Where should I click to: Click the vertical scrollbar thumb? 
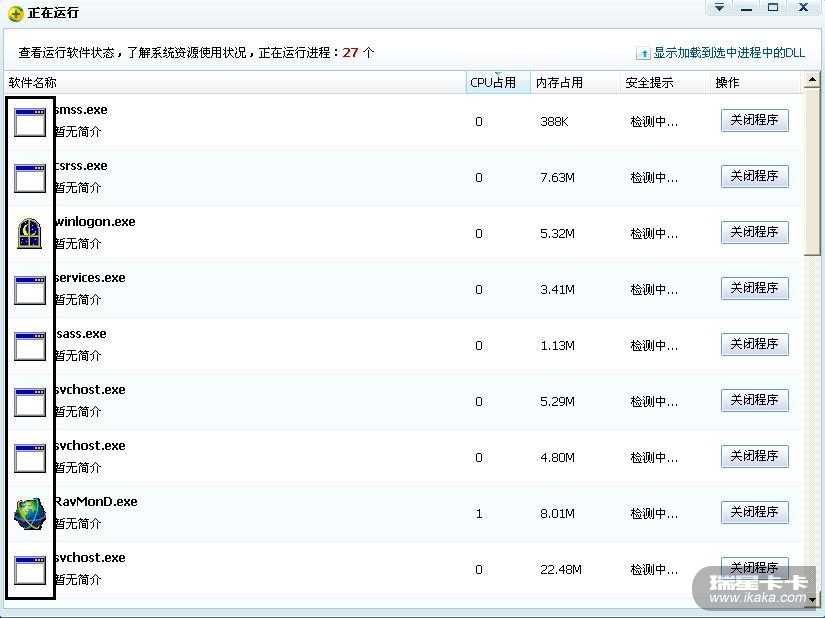812,173
